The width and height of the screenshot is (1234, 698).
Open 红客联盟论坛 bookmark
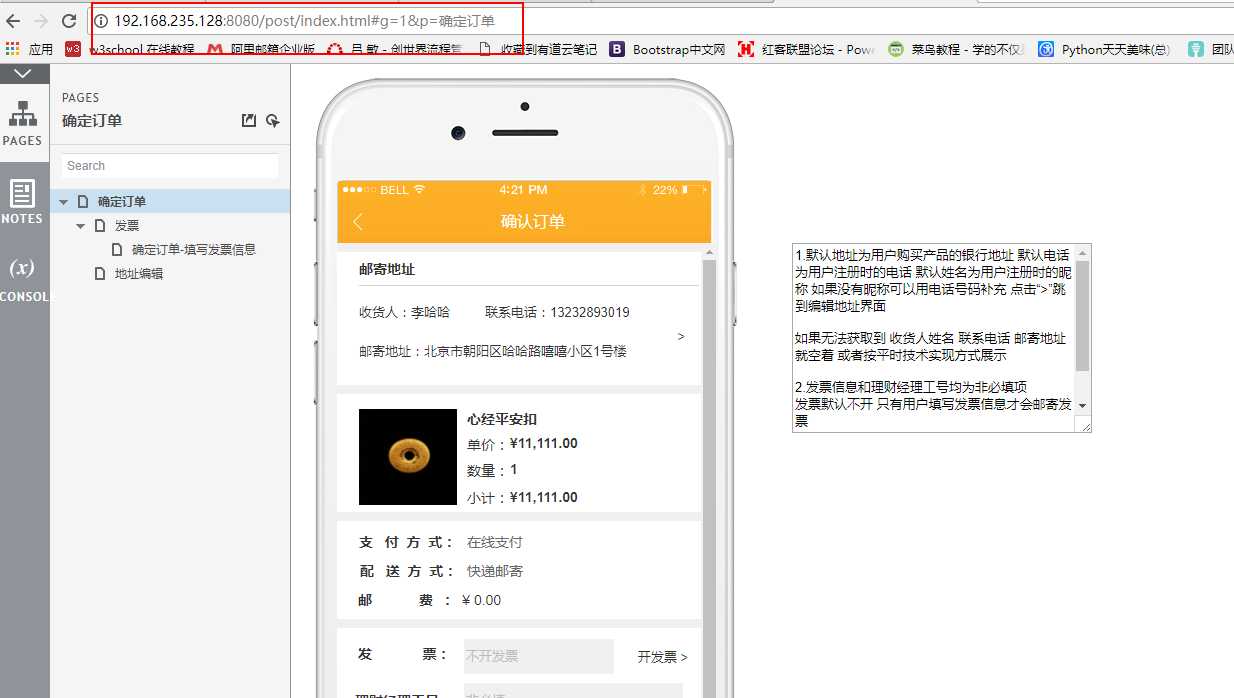(x=806, y=49)
